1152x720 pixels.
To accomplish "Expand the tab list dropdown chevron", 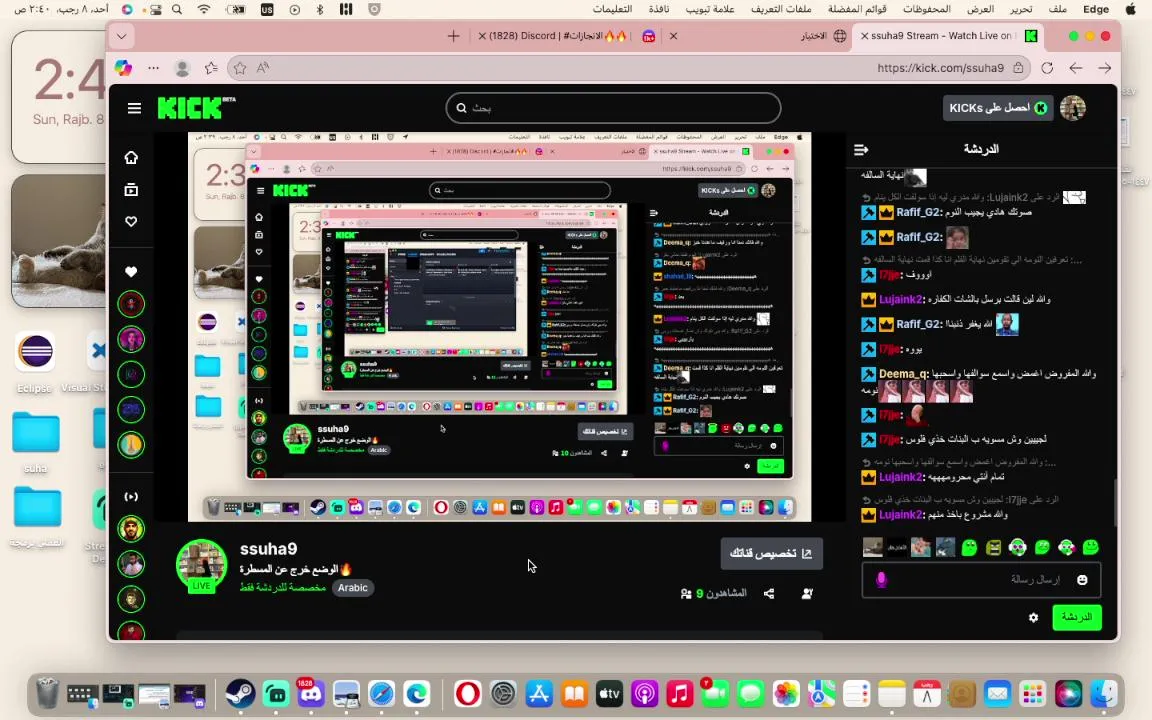I will coord(121,35).
